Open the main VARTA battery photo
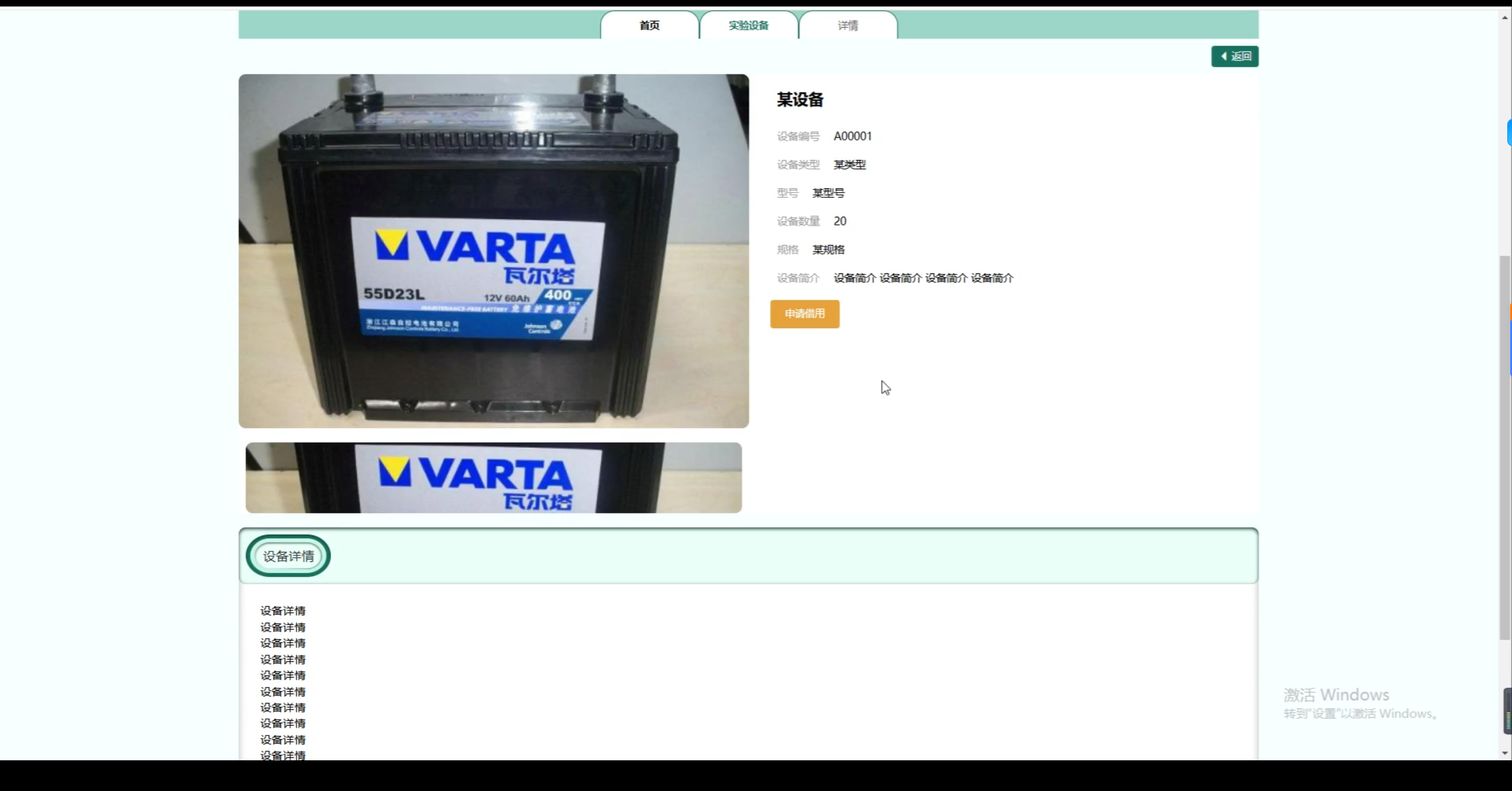 tap(493, 251)
